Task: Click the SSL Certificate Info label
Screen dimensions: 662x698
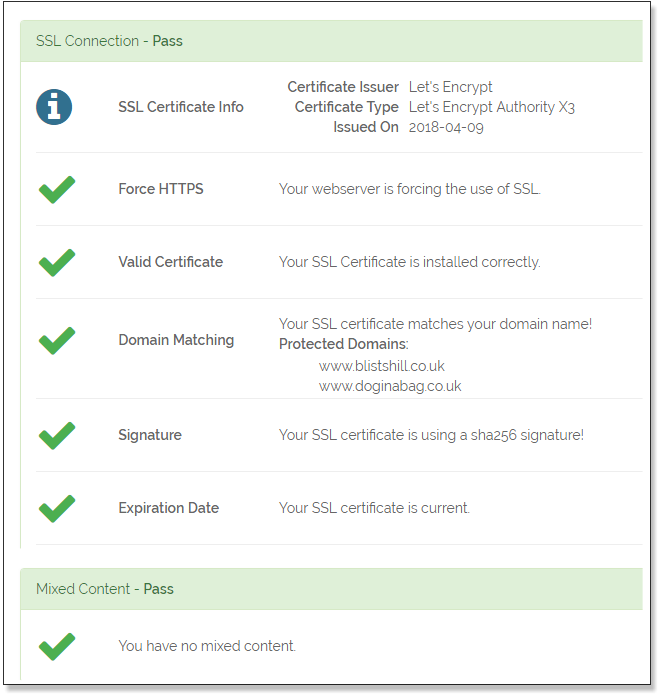Action: [181, 107]
